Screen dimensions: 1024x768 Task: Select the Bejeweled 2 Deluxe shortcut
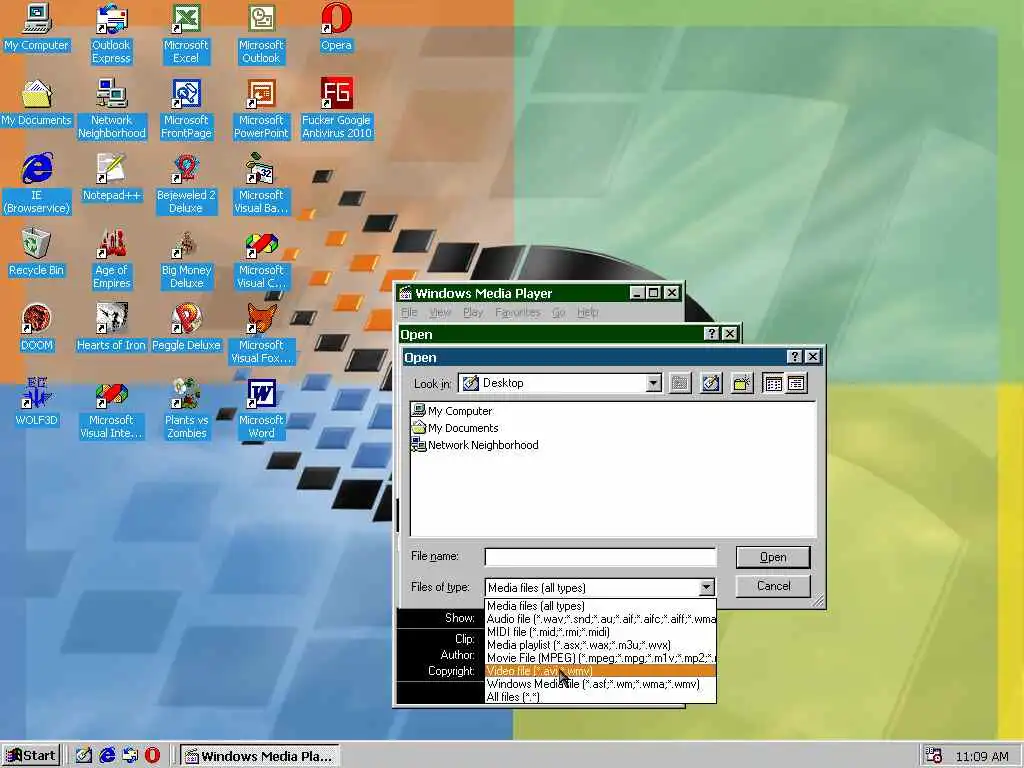point(186,184)
